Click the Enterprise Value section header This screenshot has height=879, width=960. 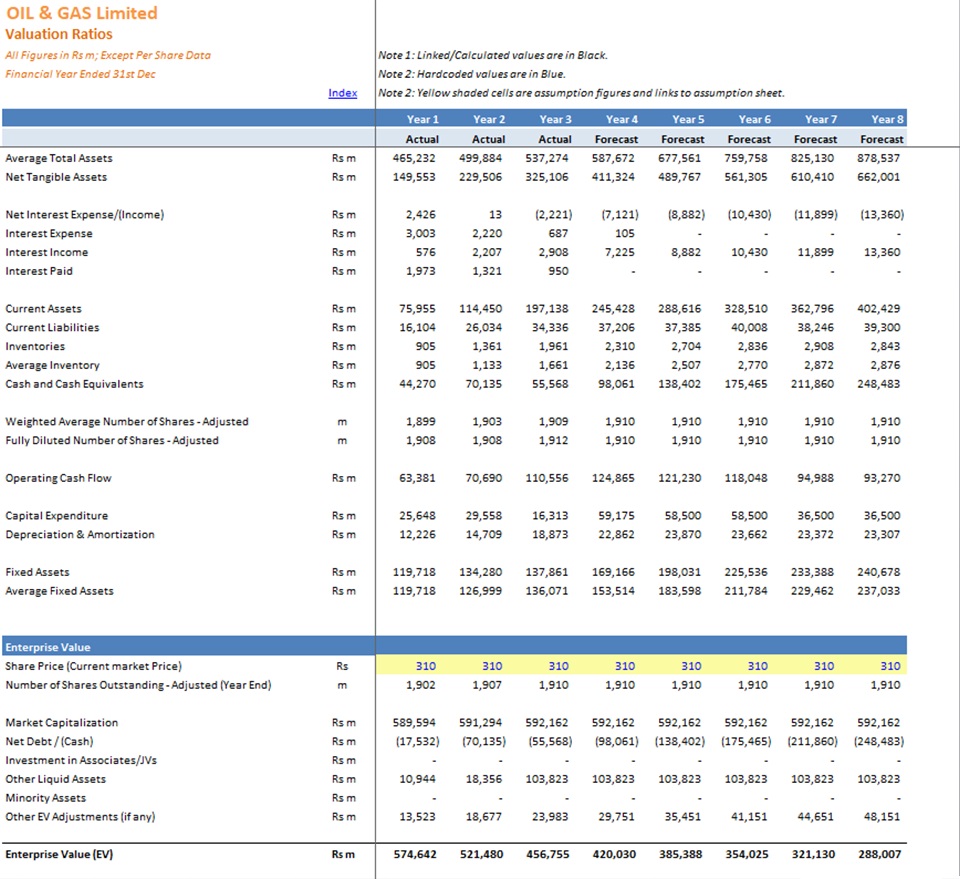(x=48, y=647)
